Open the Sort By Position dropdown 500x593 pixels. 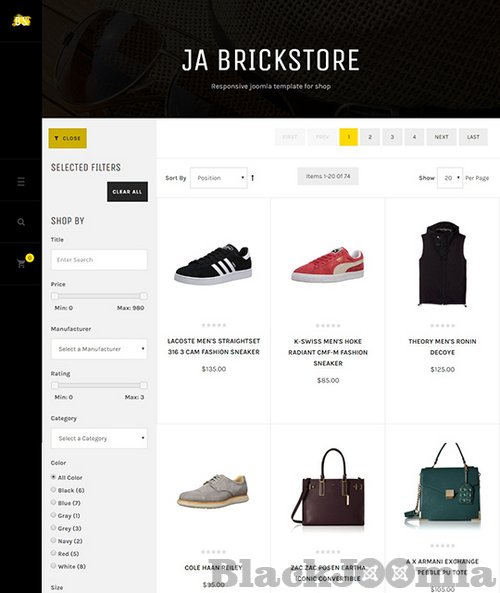[x=219, y=178]
